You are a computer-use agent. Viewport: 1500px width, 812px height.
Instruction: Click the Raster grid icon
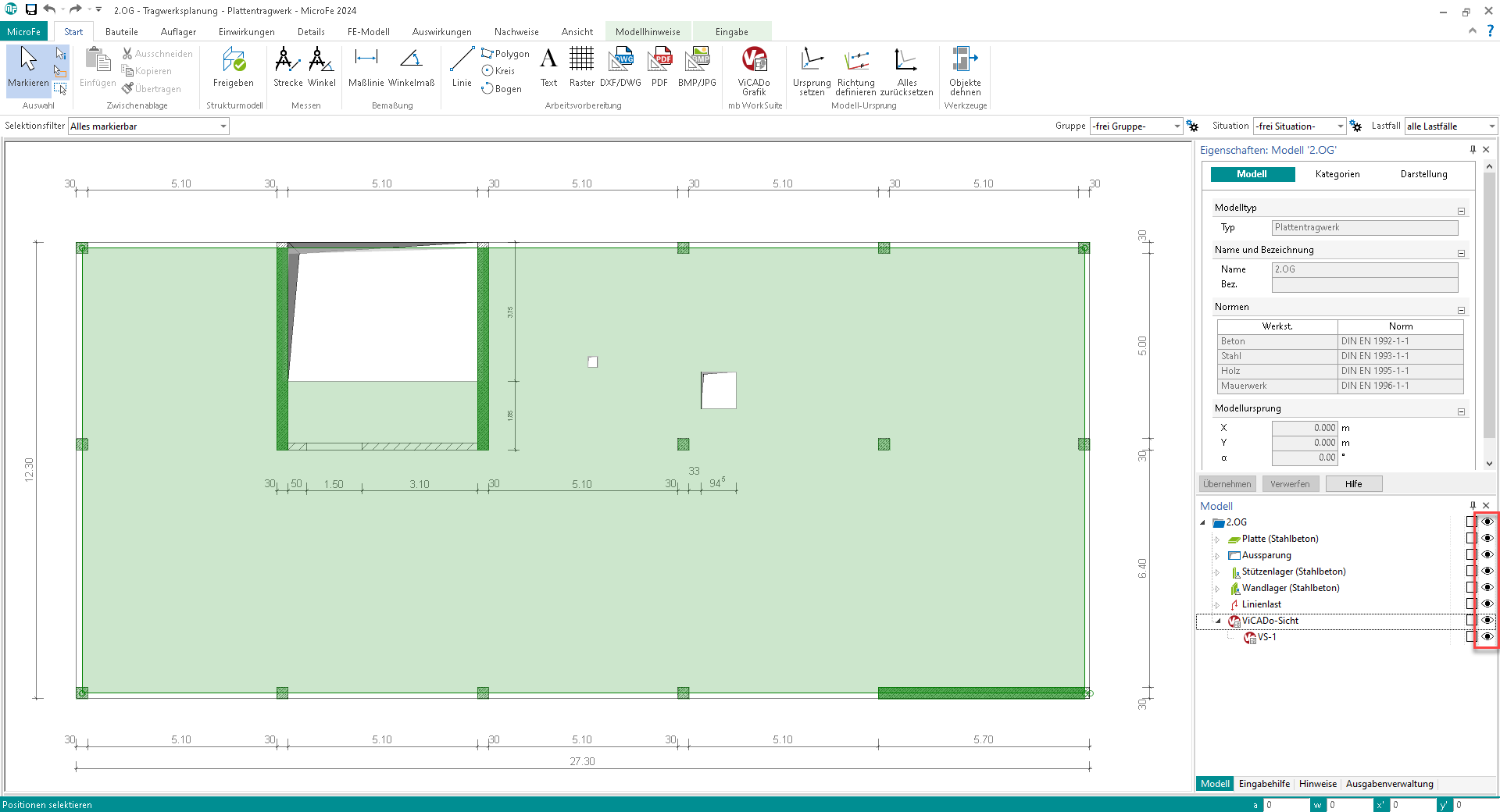tap(581, 67)
